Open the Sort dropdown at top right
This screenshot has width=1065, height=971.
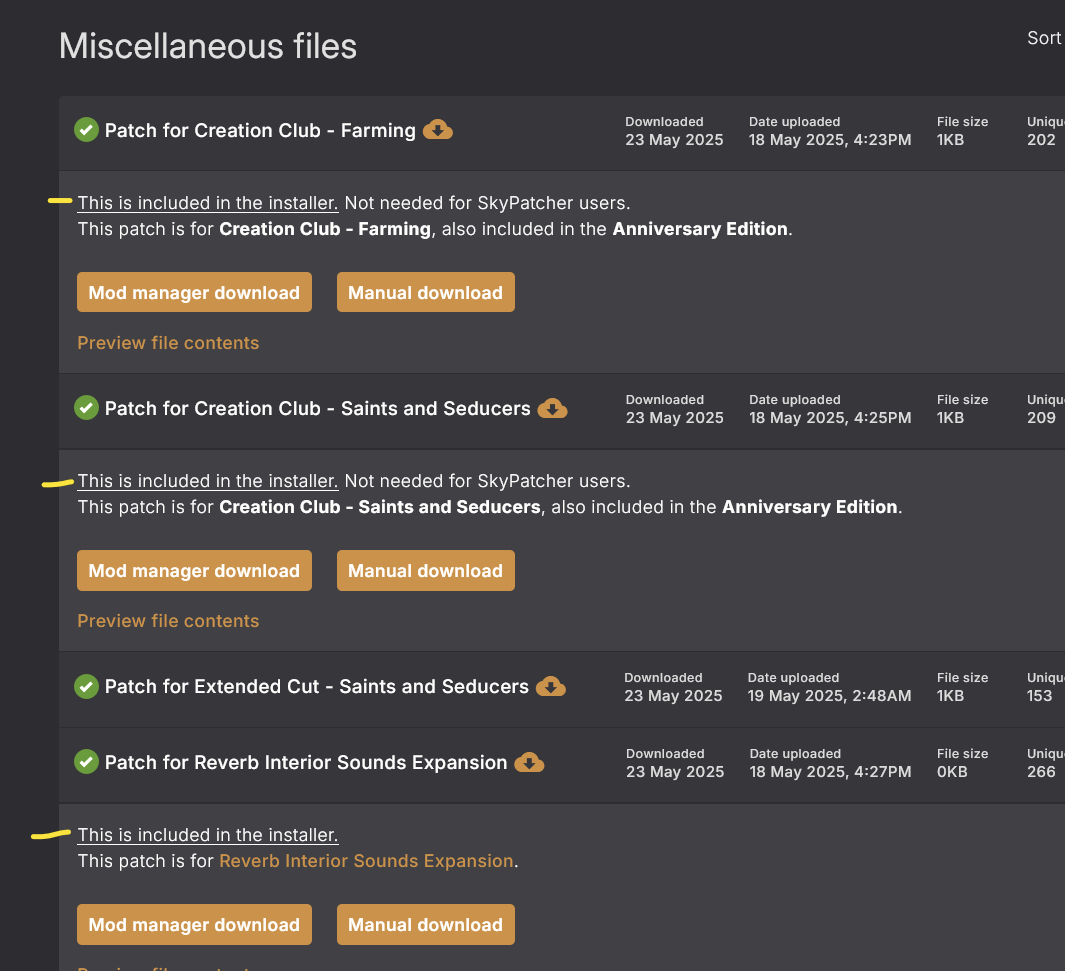pyautogui.click(x=1044, y=38)
